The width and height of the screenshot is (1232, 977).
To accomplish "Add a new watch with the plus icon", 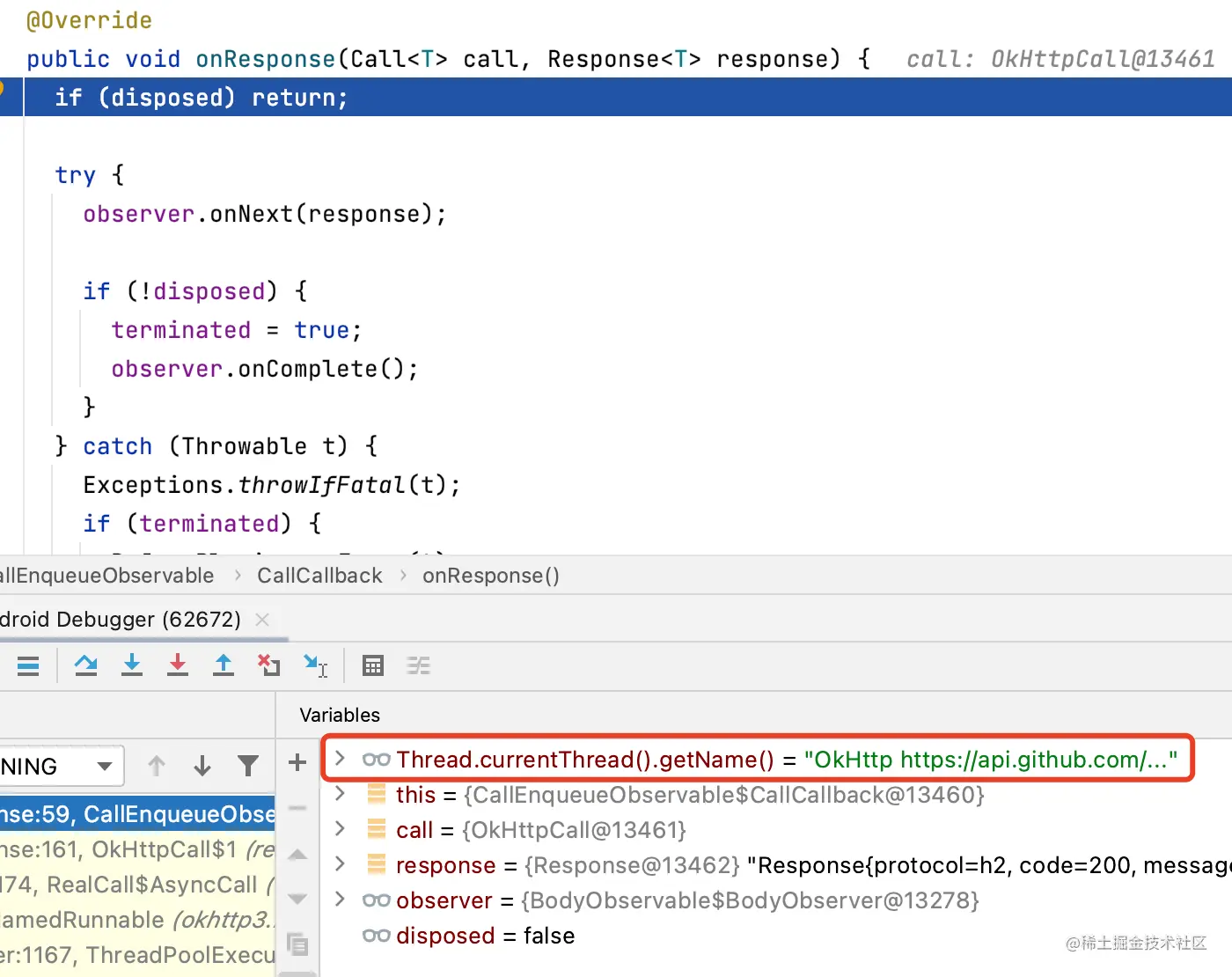I will (297, 762).
